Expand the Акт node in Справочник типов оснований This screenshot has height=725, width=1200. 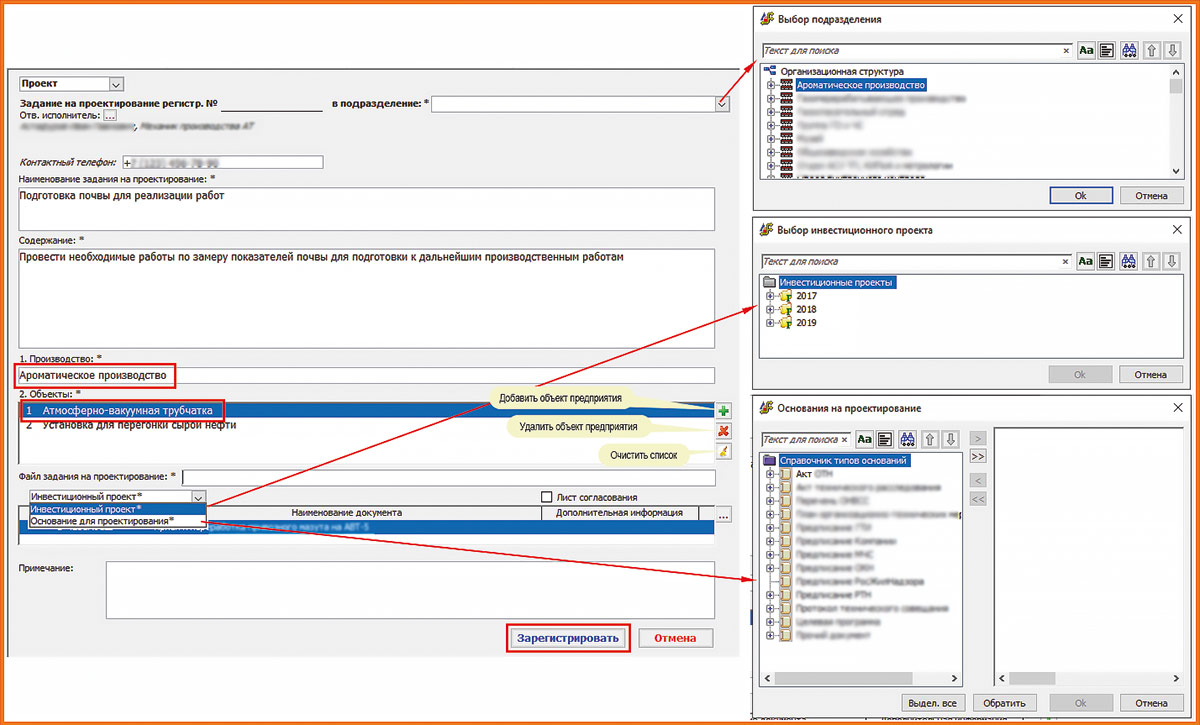tap(771, 474)
